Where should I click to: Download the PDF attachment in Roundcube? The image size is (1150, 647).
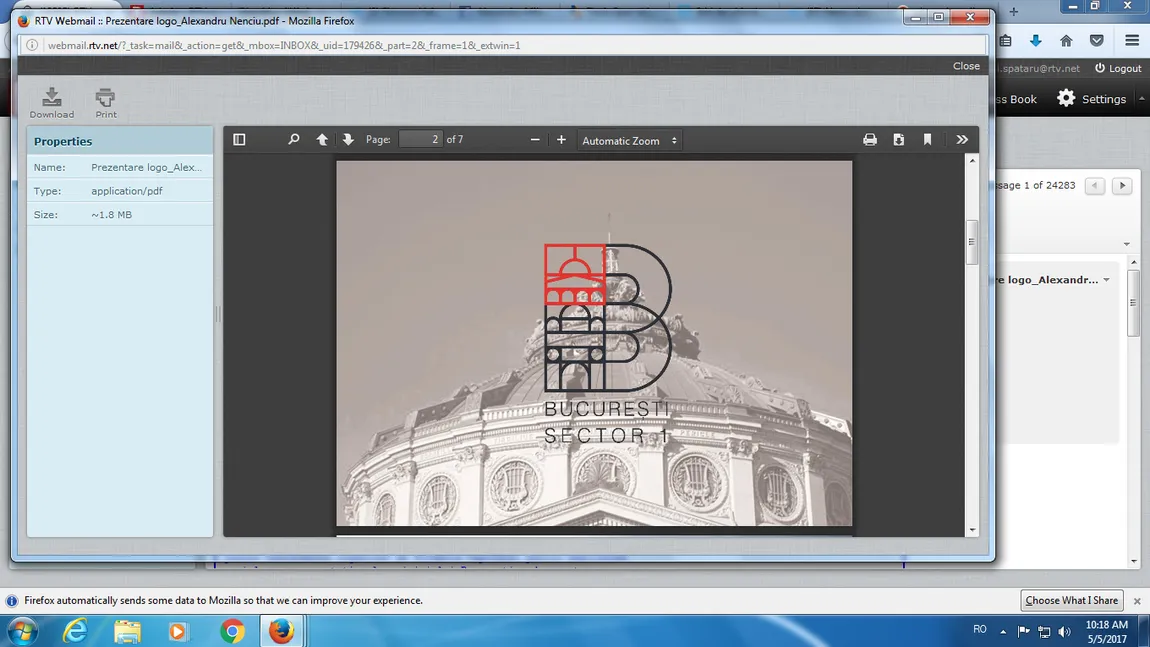click(51, 103)
